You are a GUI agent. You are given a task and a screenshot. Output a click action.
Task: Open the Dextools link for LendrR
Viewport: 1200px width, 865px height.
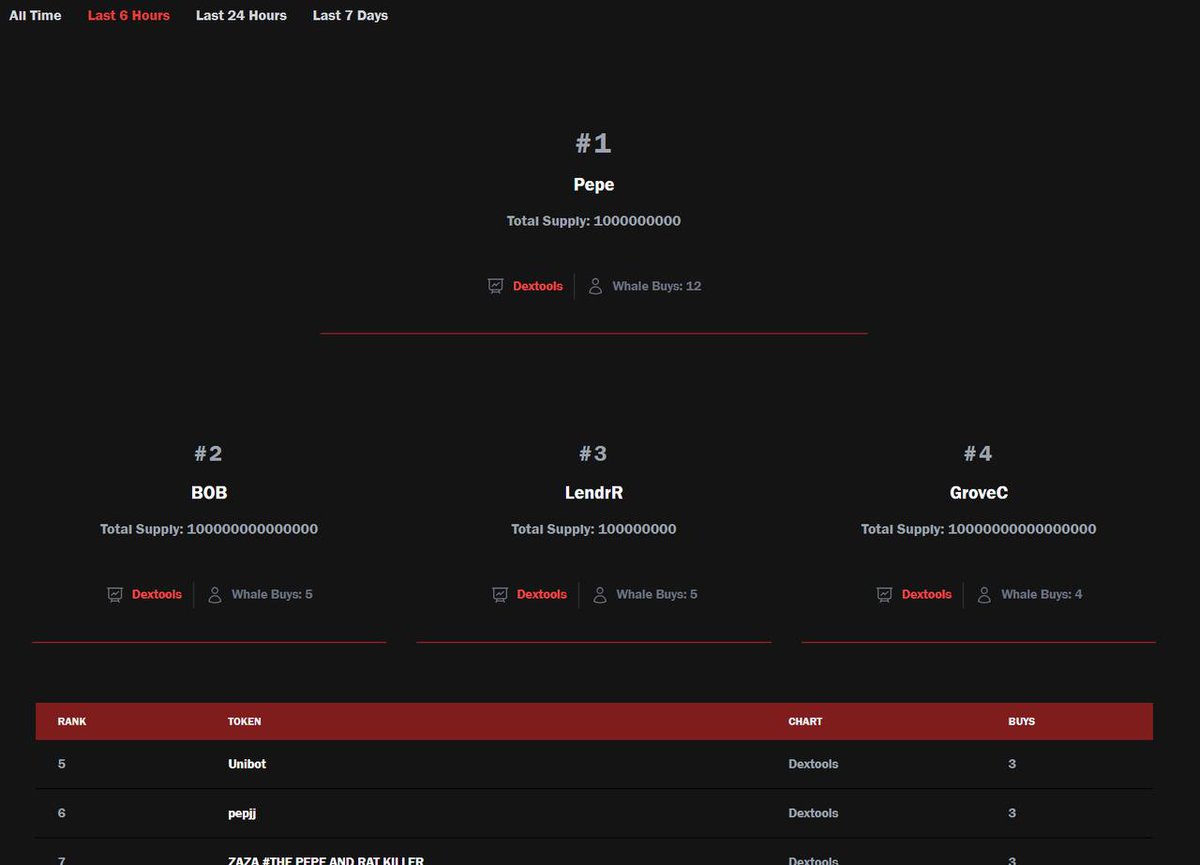[542, 594]
